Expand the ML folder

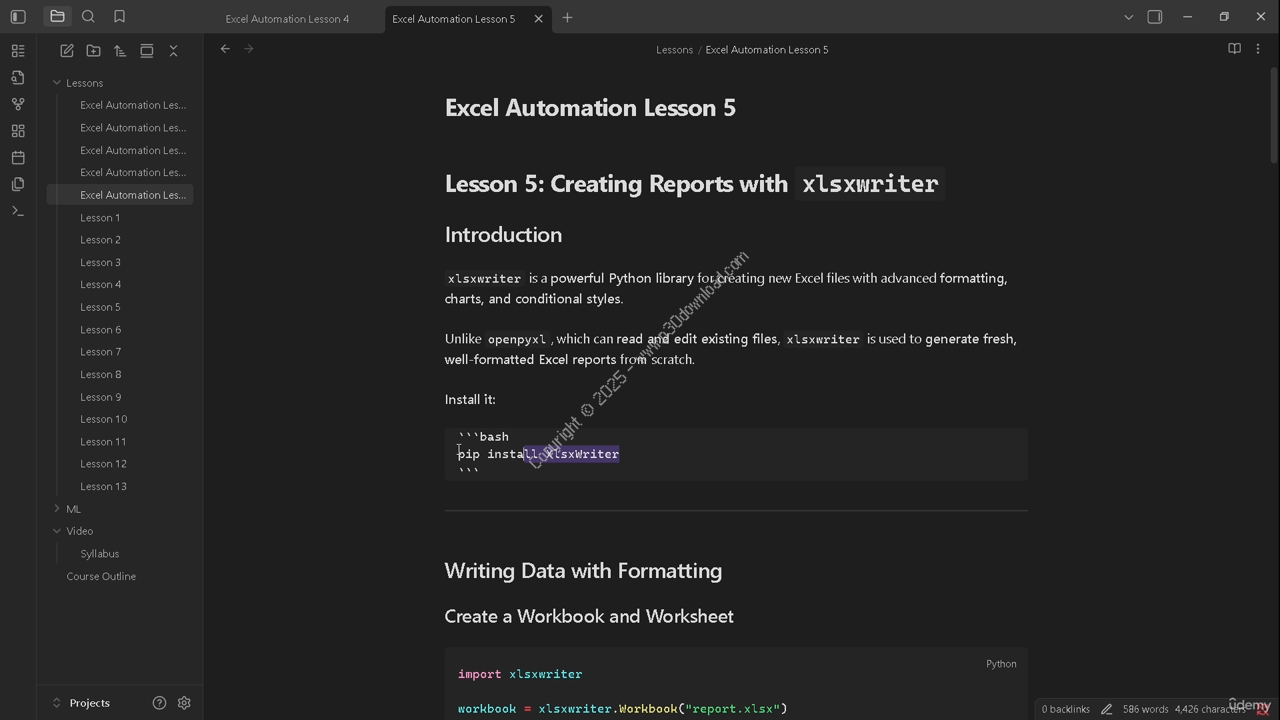click(x=57, y=509)
